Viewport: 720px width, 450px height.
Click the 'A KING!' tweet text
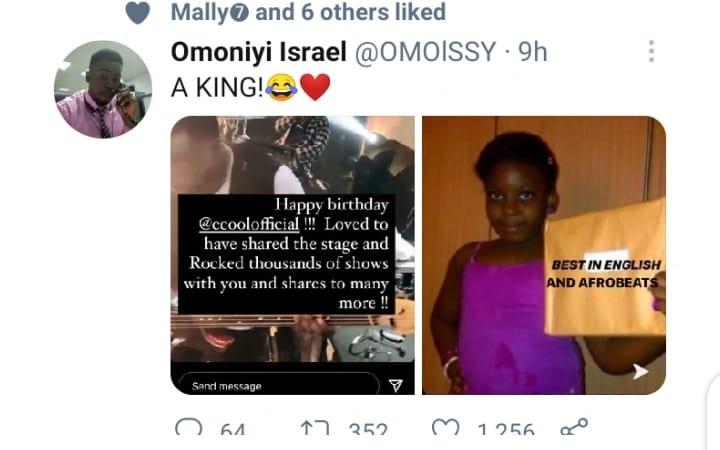(217, 87)
